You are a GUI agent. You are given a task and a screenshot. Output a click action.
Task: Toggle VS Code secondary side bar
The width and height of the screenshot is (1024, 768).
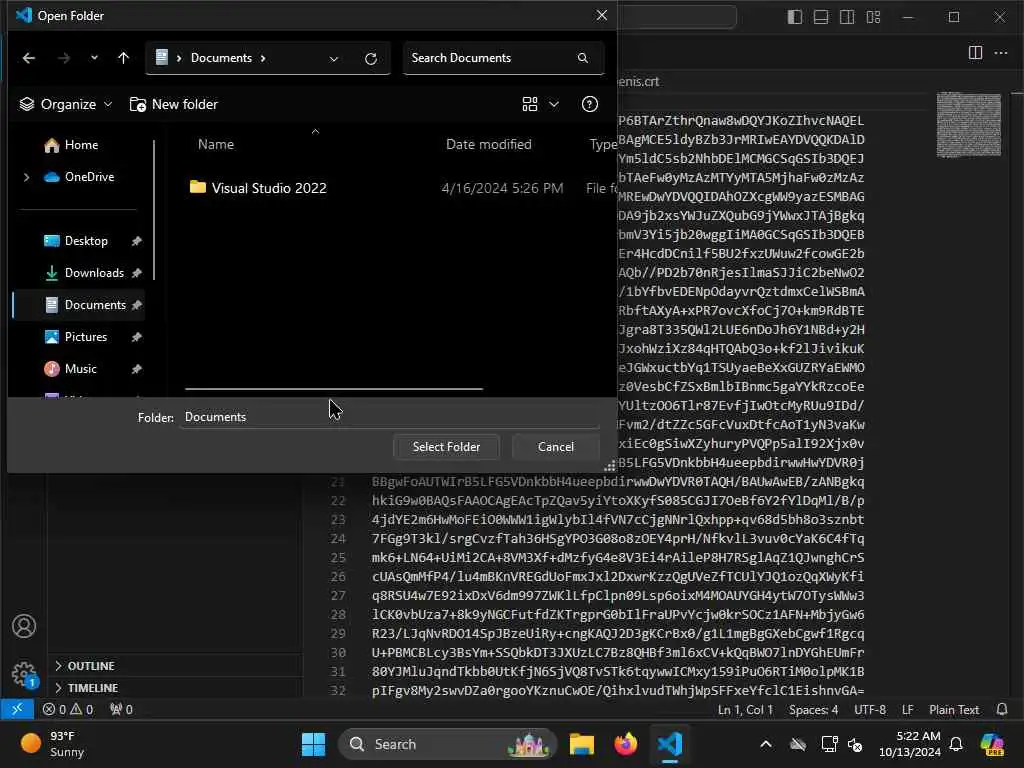tap(847, 17)
